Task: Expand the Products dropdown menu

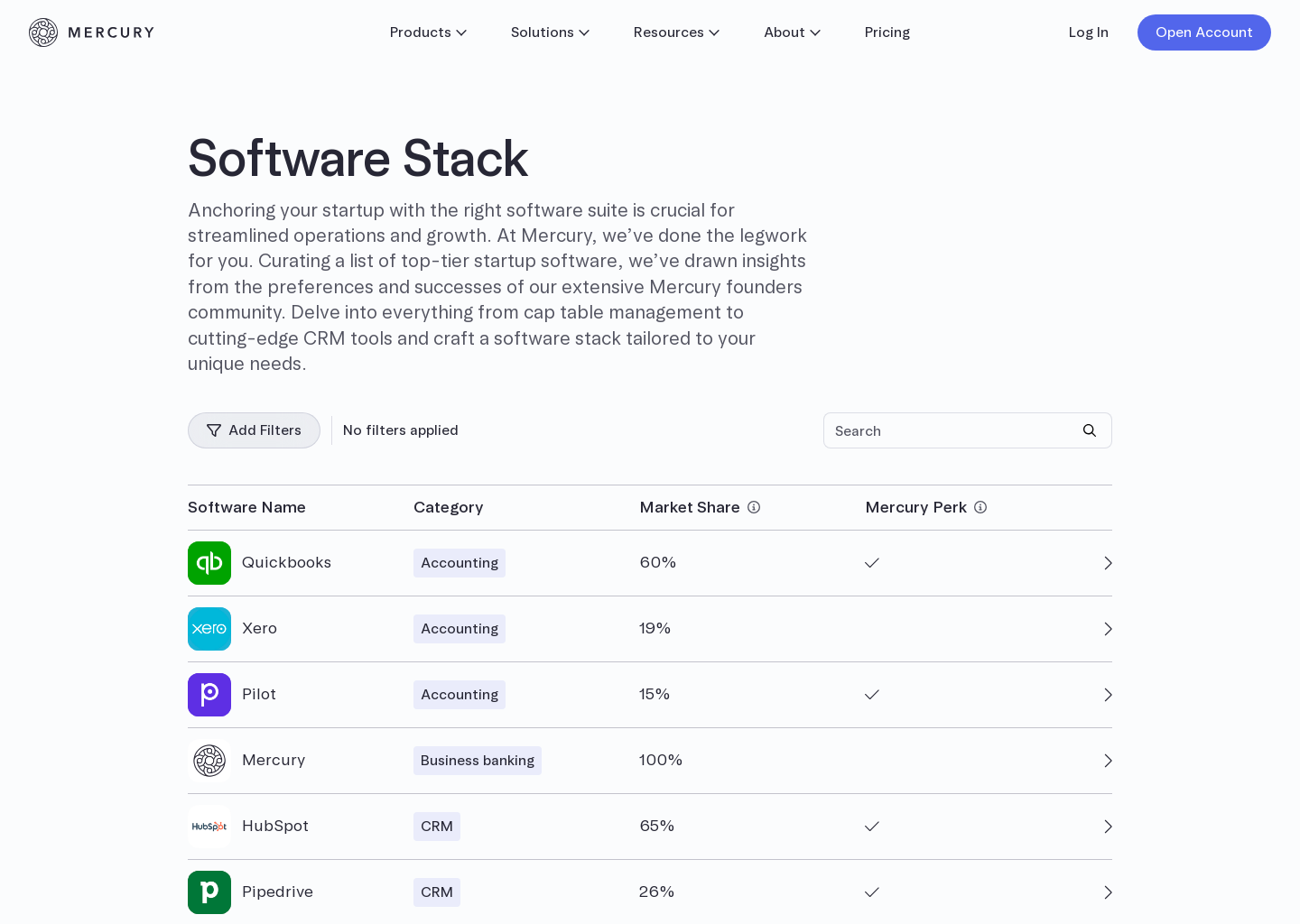Action: point(428,32)
